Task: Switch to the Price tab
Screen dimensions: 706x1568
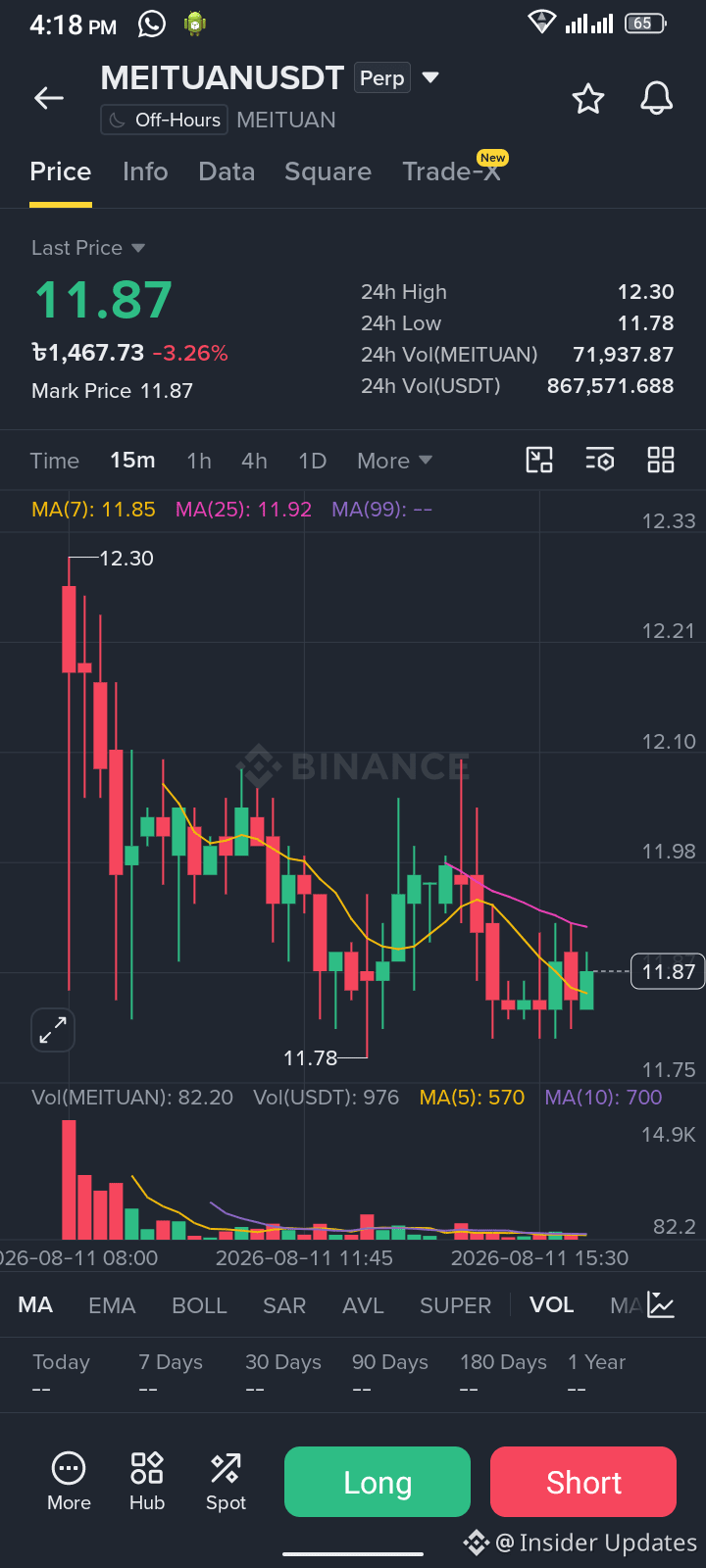Action: click(x=61, y=171)
